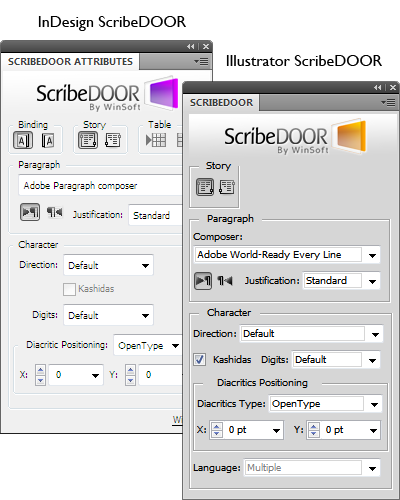Set left-to-right paragraph direction in Illustrator panel
Image resolution: width=400 pixels, height=500 pixels.
tap(203, 281)
